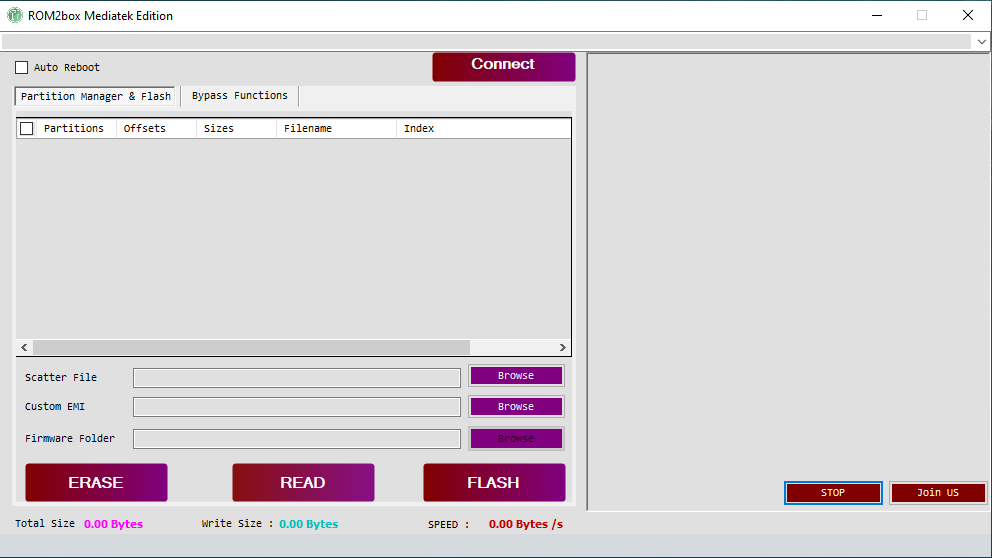Browse for a Custom EMI file
The height and width of the screenshot is (558, 992).
click(516, 407)
